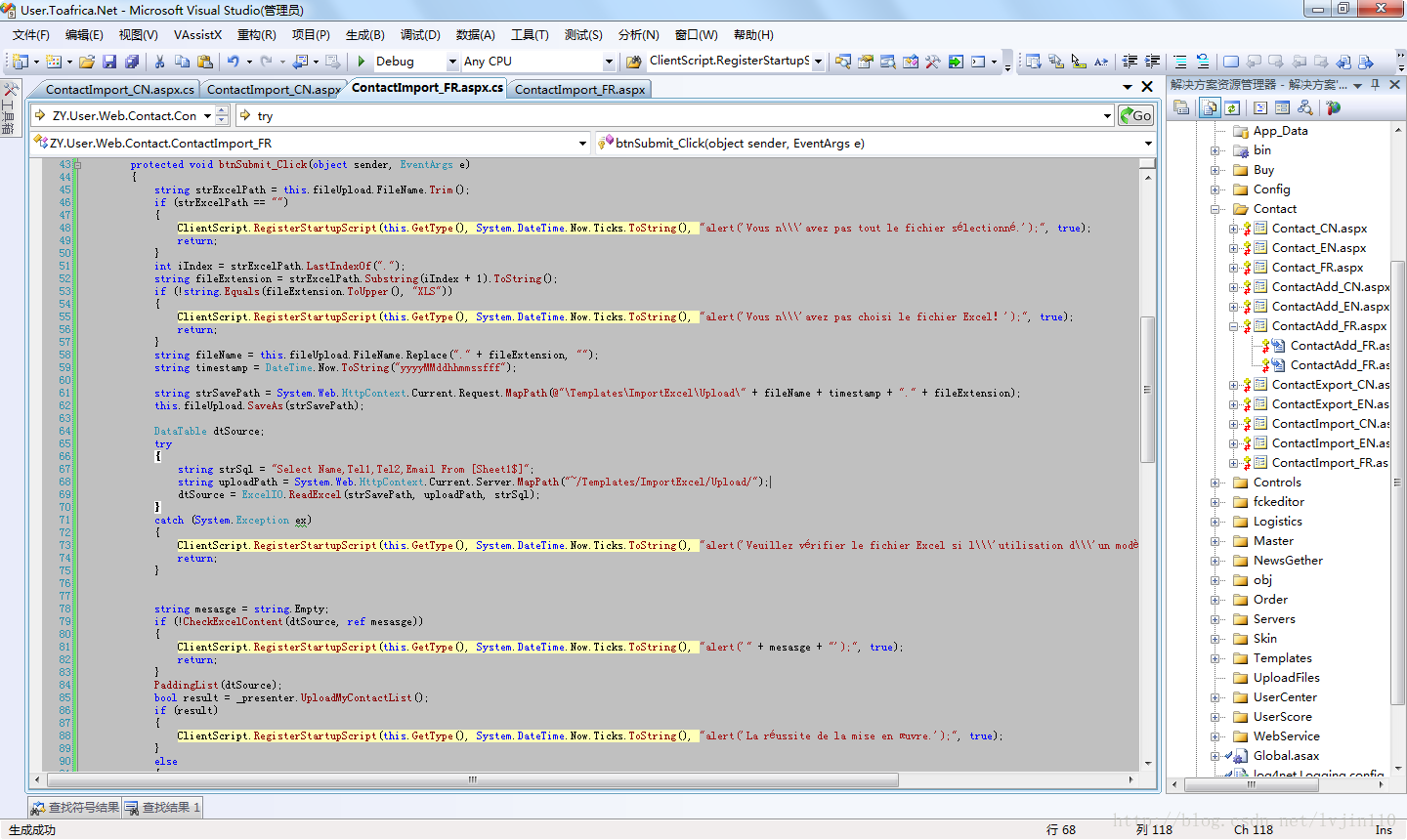The height and width of the screenshot is (840, 1407).
Task: Click the Navigate Backward icon
Action: pyautogui.click(x=300, y=62)
